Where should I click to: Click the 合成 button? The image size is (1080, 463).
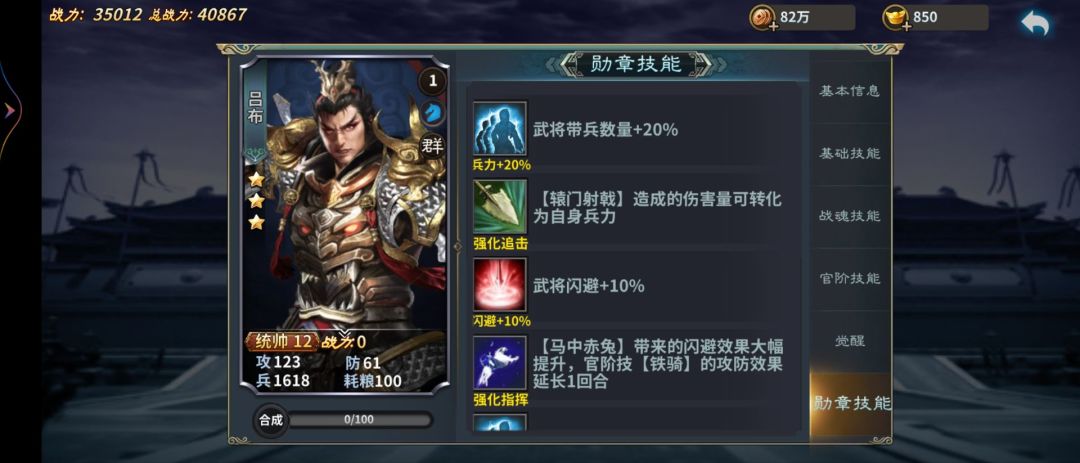coord(271,420)
